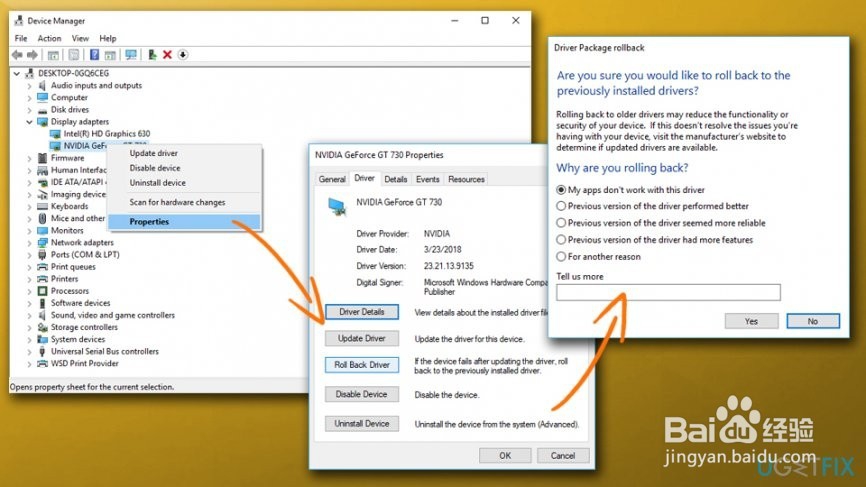The height and width of the screenshot is (487, 866).
Task: Click the Universal Serial Bus controllers icon
Action: pos(43,352)
